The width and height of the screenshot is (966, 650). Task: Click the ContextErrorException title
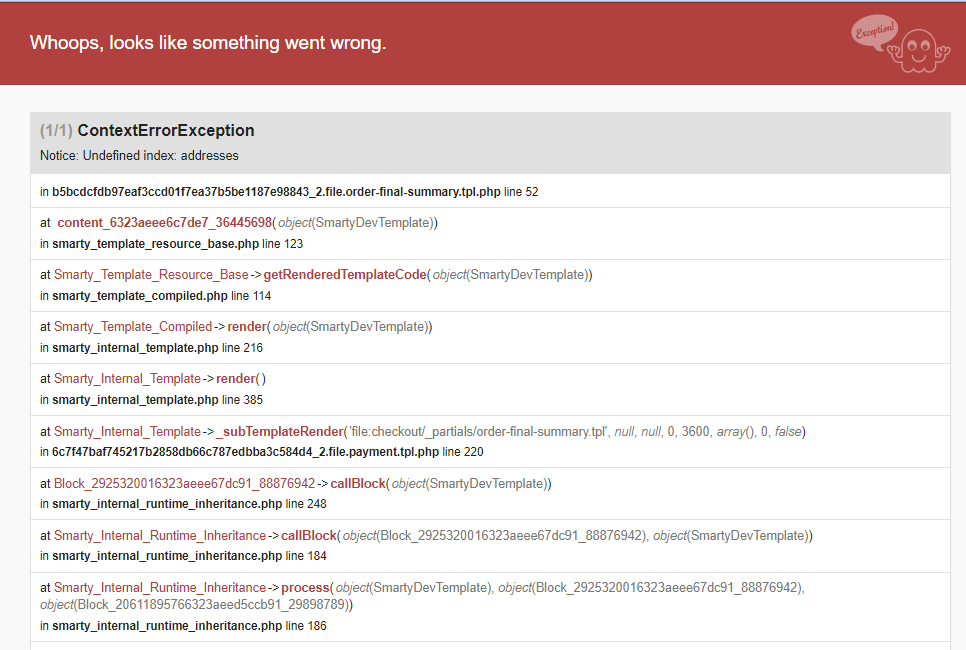[x=166, y=131]
